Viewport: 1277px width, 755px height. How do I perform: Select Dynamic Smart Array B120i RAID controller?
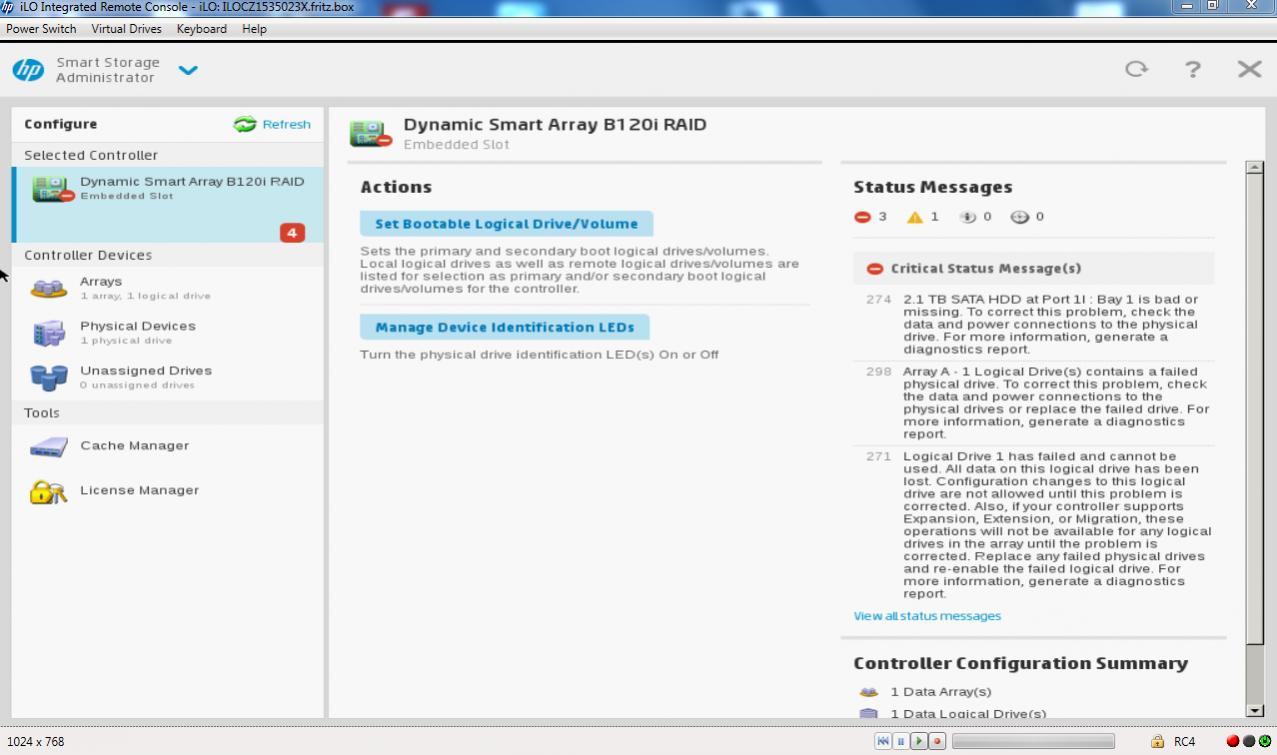(168, 204)
